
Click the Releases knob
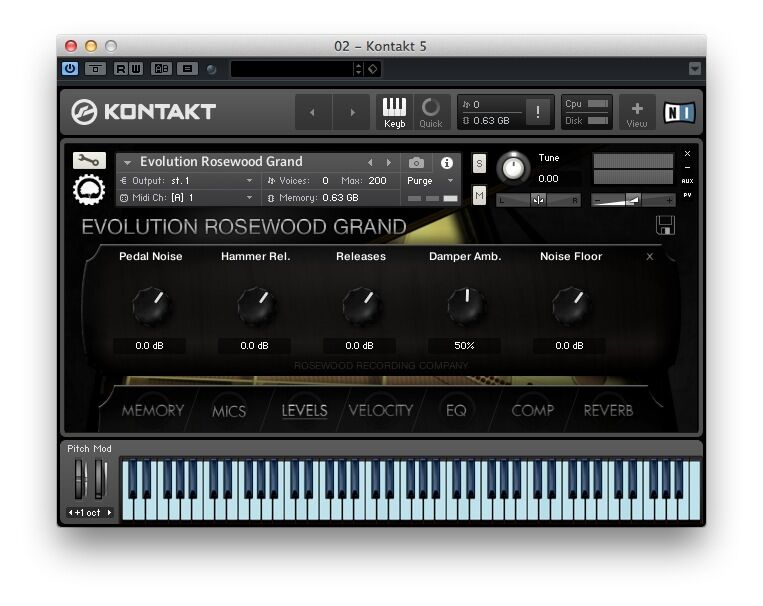click(x=362, y=307)
